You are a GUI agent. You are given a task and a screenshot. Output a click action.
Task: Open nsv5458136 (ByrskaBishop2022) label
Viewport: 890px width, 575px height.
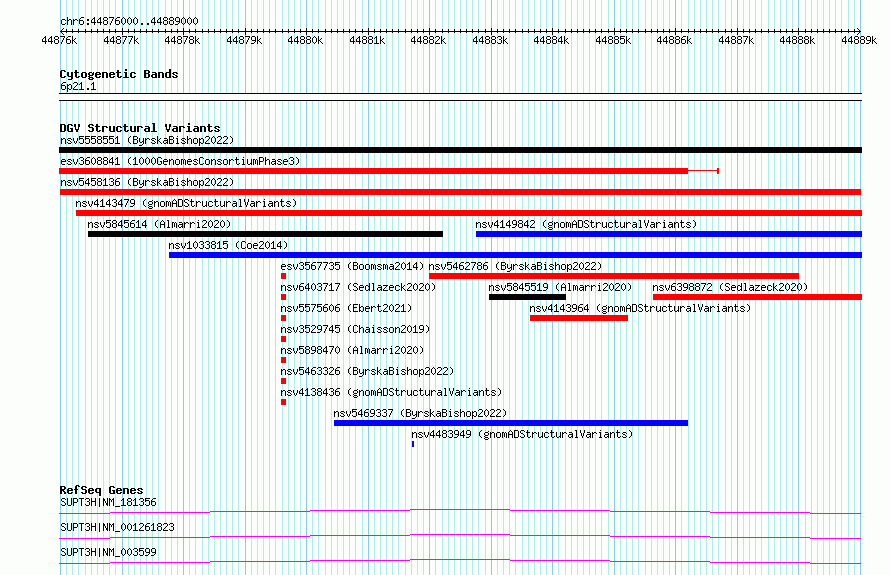coord(147,182)
